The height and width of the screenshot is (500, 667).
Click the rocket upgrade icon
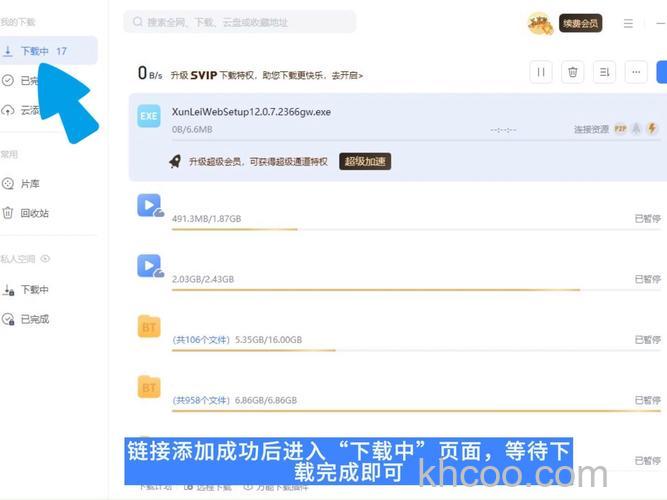pyautogui.click(x=175, y=161)
